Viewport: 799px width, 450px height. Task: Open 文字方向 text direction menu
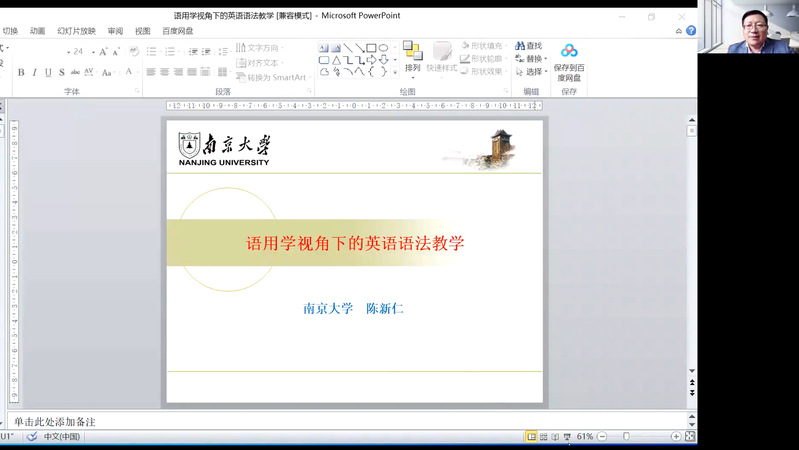[260, 48]
